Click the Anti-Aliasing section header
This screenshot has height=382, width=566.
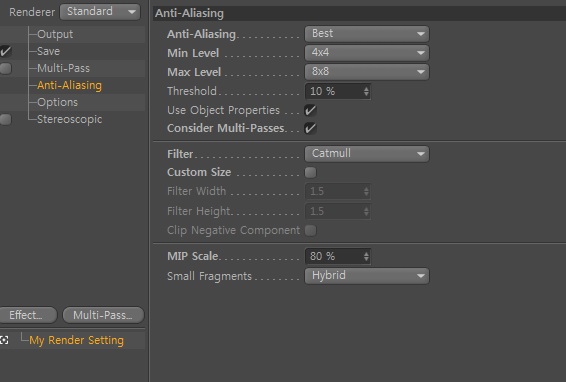(359, 13)
